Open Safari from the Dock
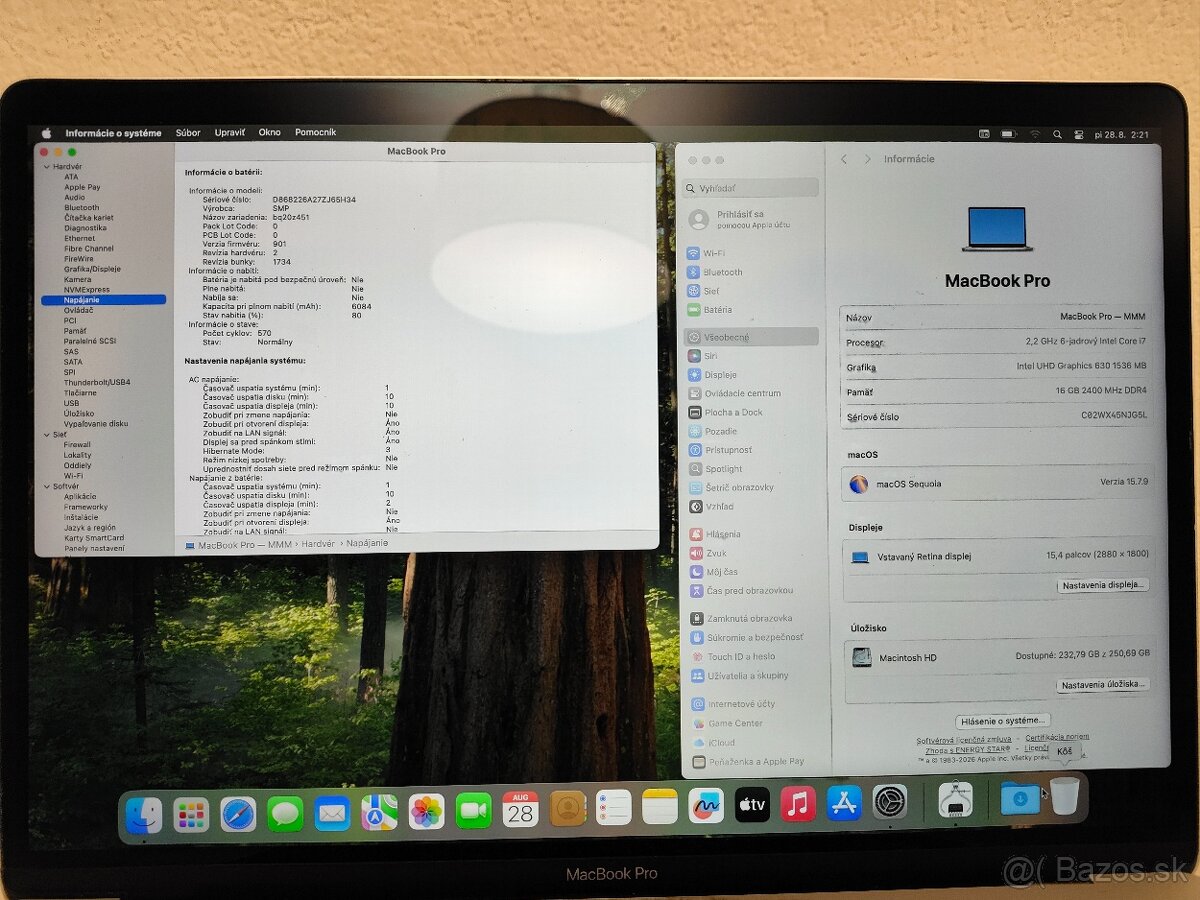1200x900 pixels. coord(238,813)
